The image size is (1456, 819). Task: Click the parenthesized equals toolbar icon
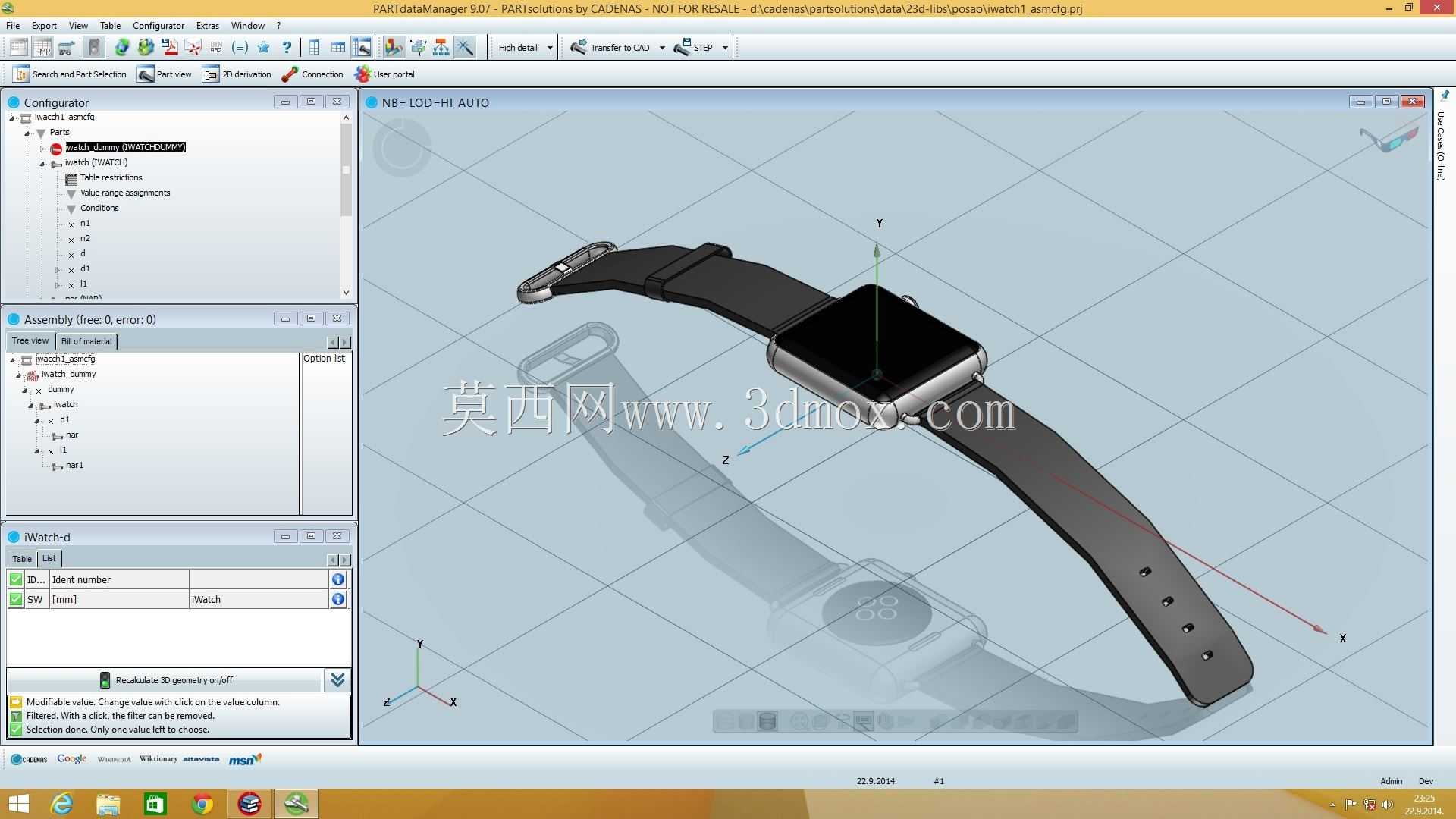click(x=240, y=48)
